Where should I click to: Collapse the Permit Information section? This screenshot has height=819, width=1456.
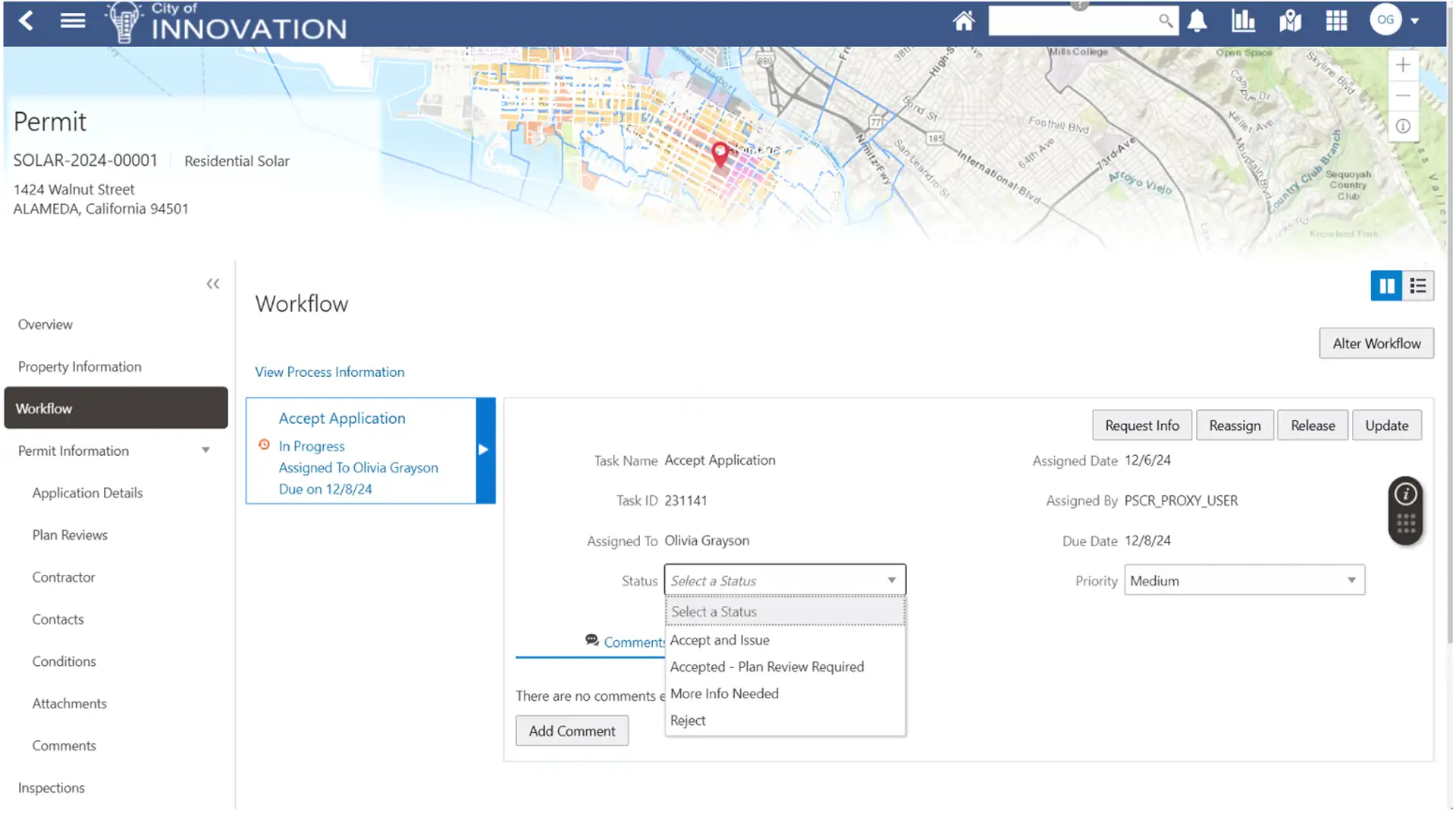coord(206,450)
